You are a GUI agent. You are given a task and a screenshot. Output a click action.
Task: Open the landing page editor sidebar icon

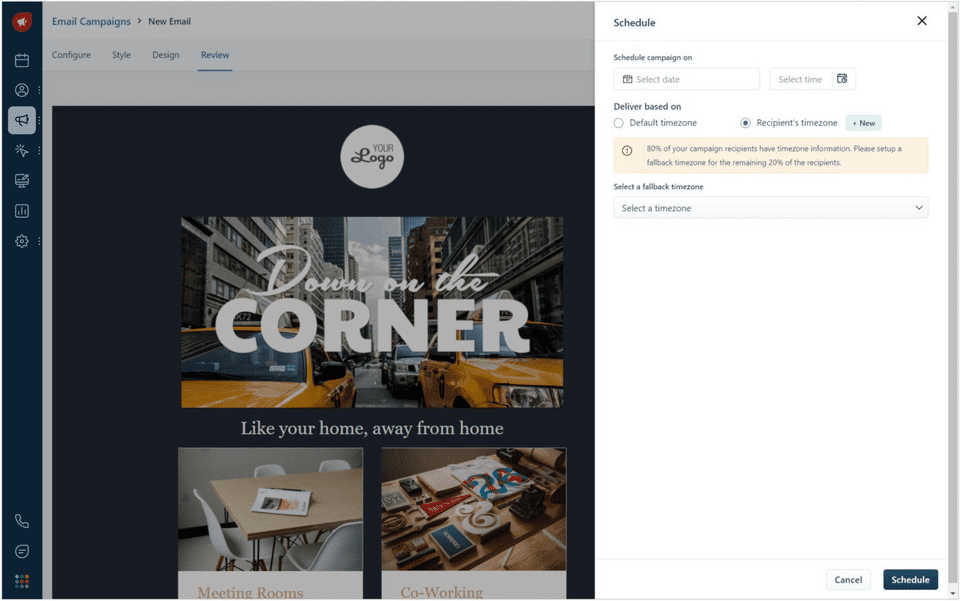click(x=22, y=180)
